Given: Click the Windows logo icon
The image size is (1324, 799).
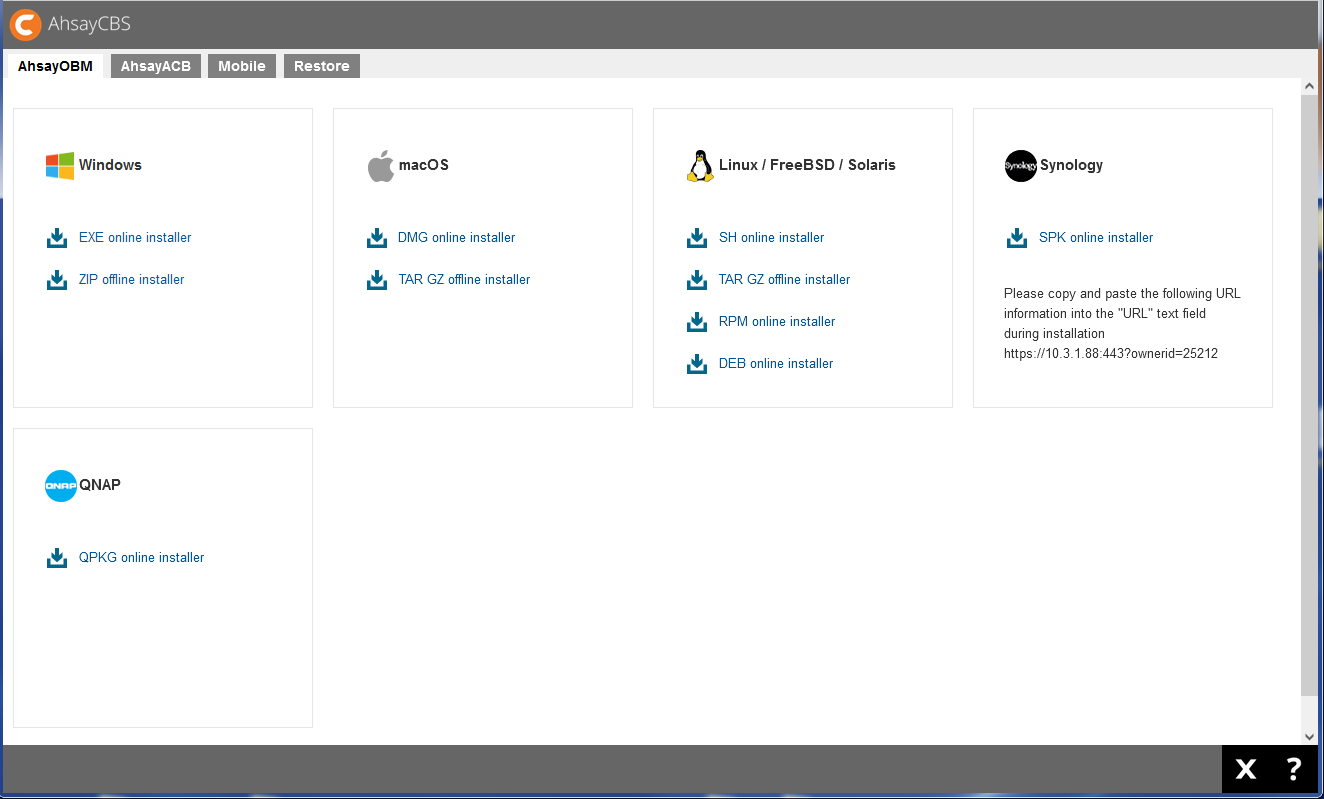Looking at the screenshot, I should click(x=57, y=165).
